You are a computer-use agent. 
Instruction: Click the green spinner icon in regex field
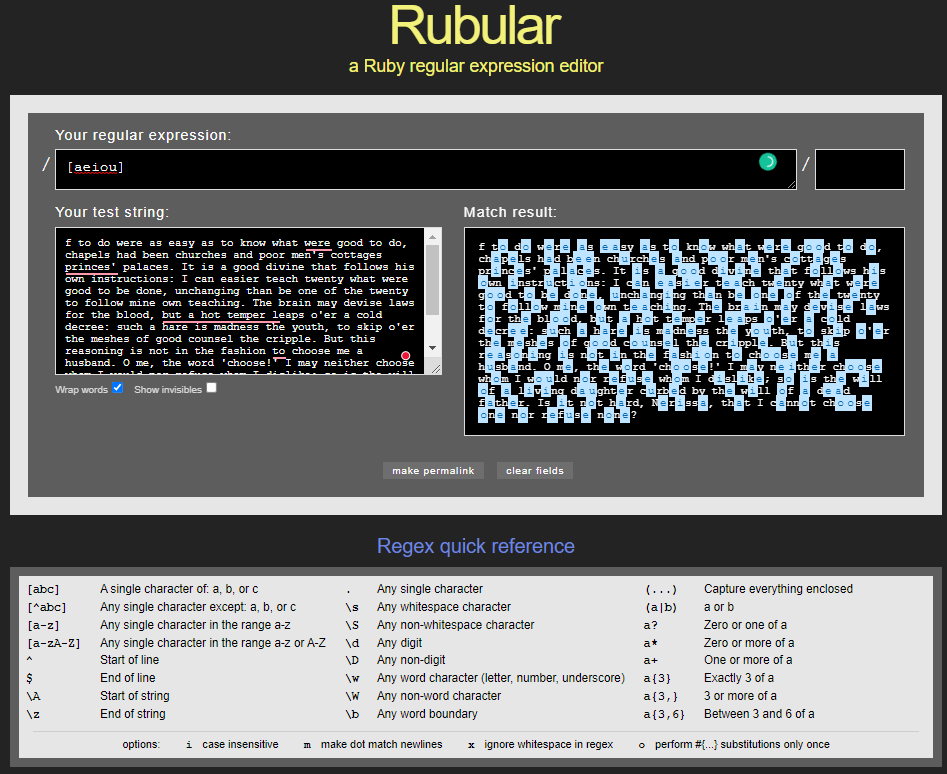(766, 160)
